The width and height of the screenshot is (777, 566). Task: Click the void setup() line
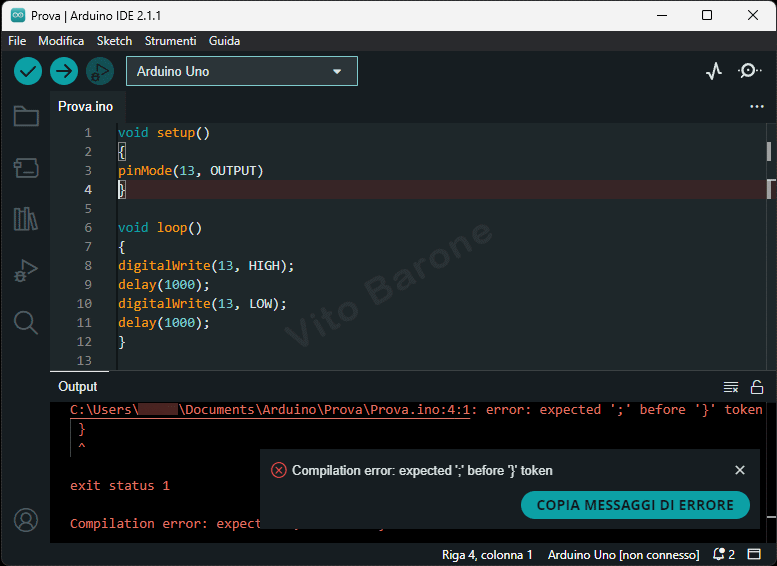164,132
